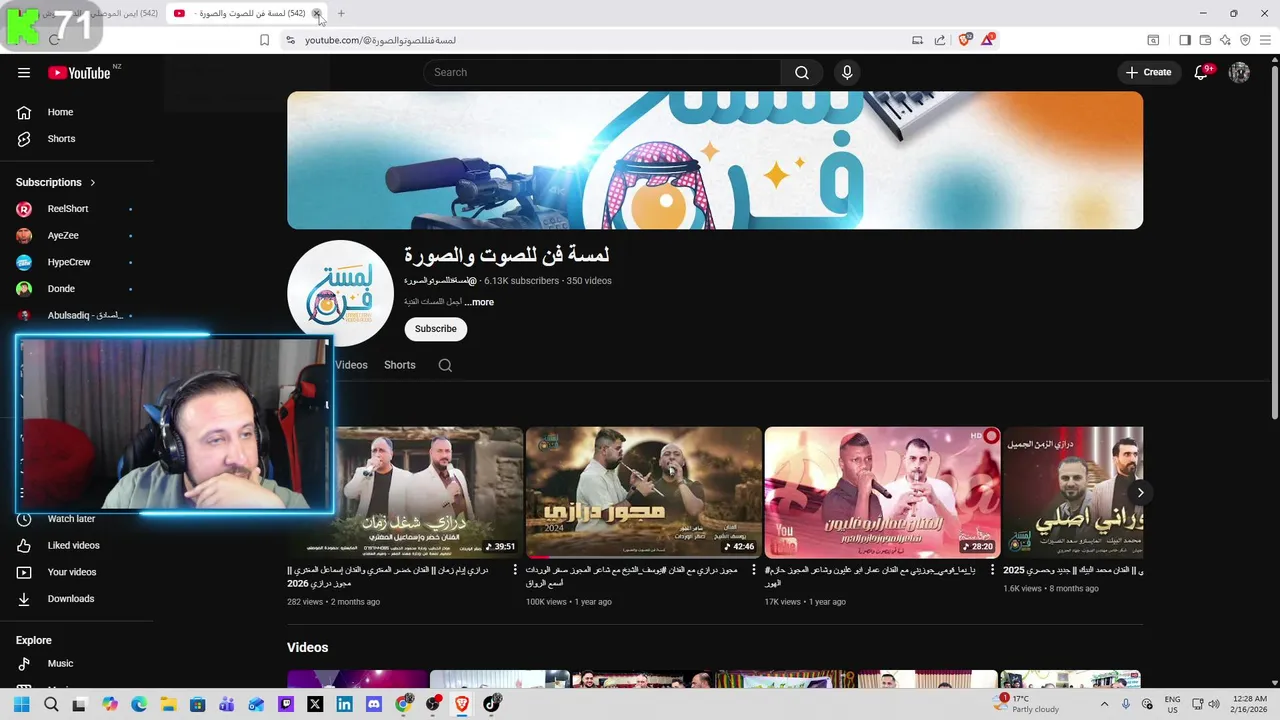Click the share page icon in address bar

pos(940,40)
